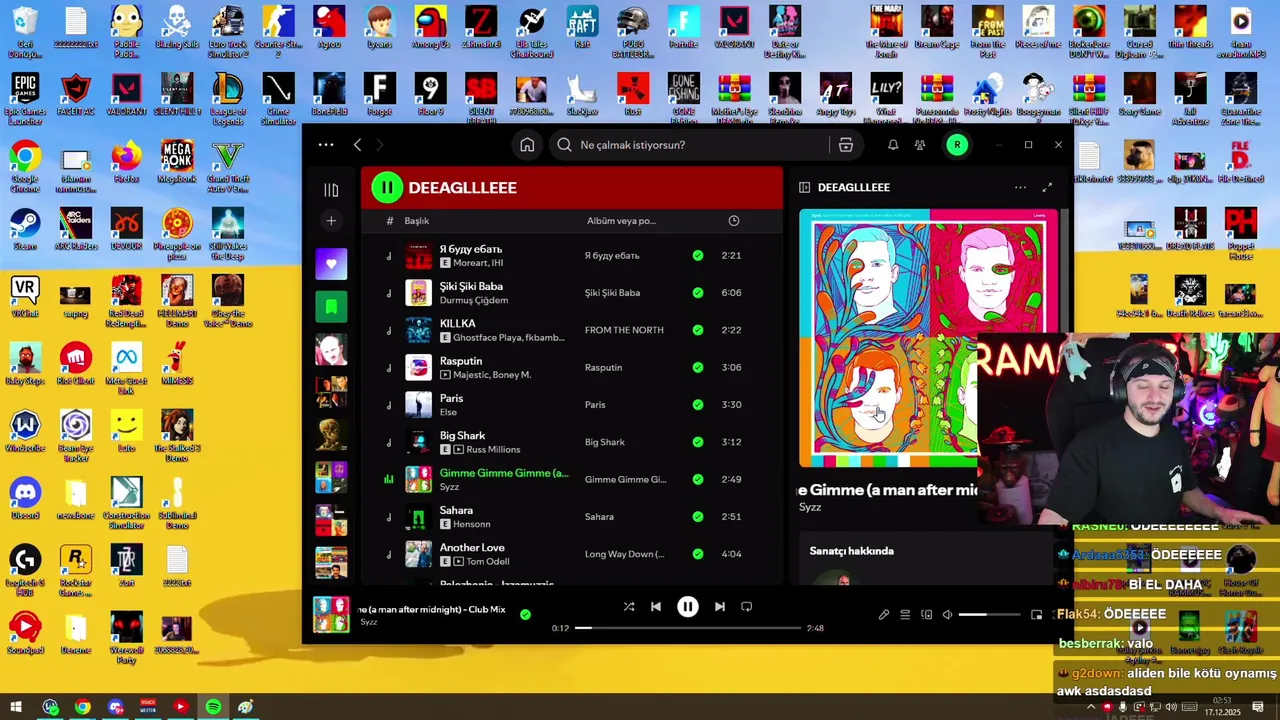The height and width of the screenshot is (720, 1280).
Task: Select Big Shark track row
Action: click(571, 442)
